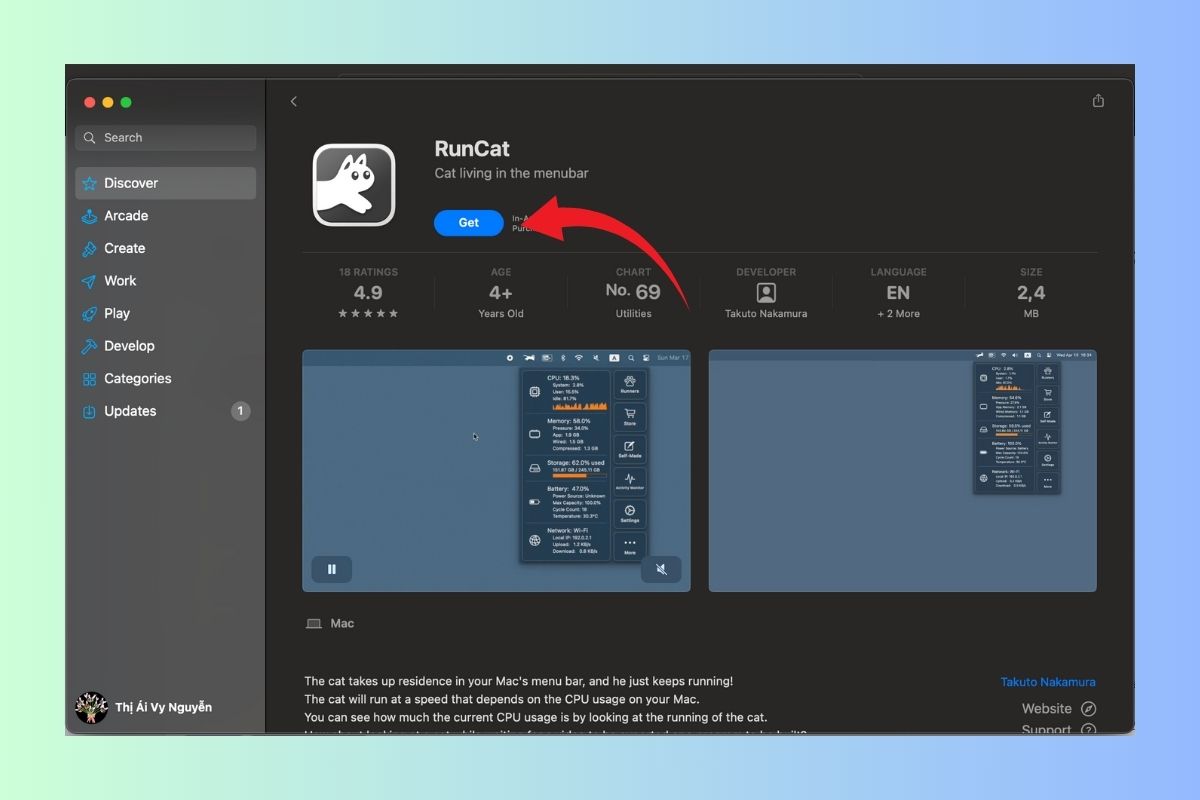Open the Discover section
Screen dimensions: 1200x800
[166, 183]
